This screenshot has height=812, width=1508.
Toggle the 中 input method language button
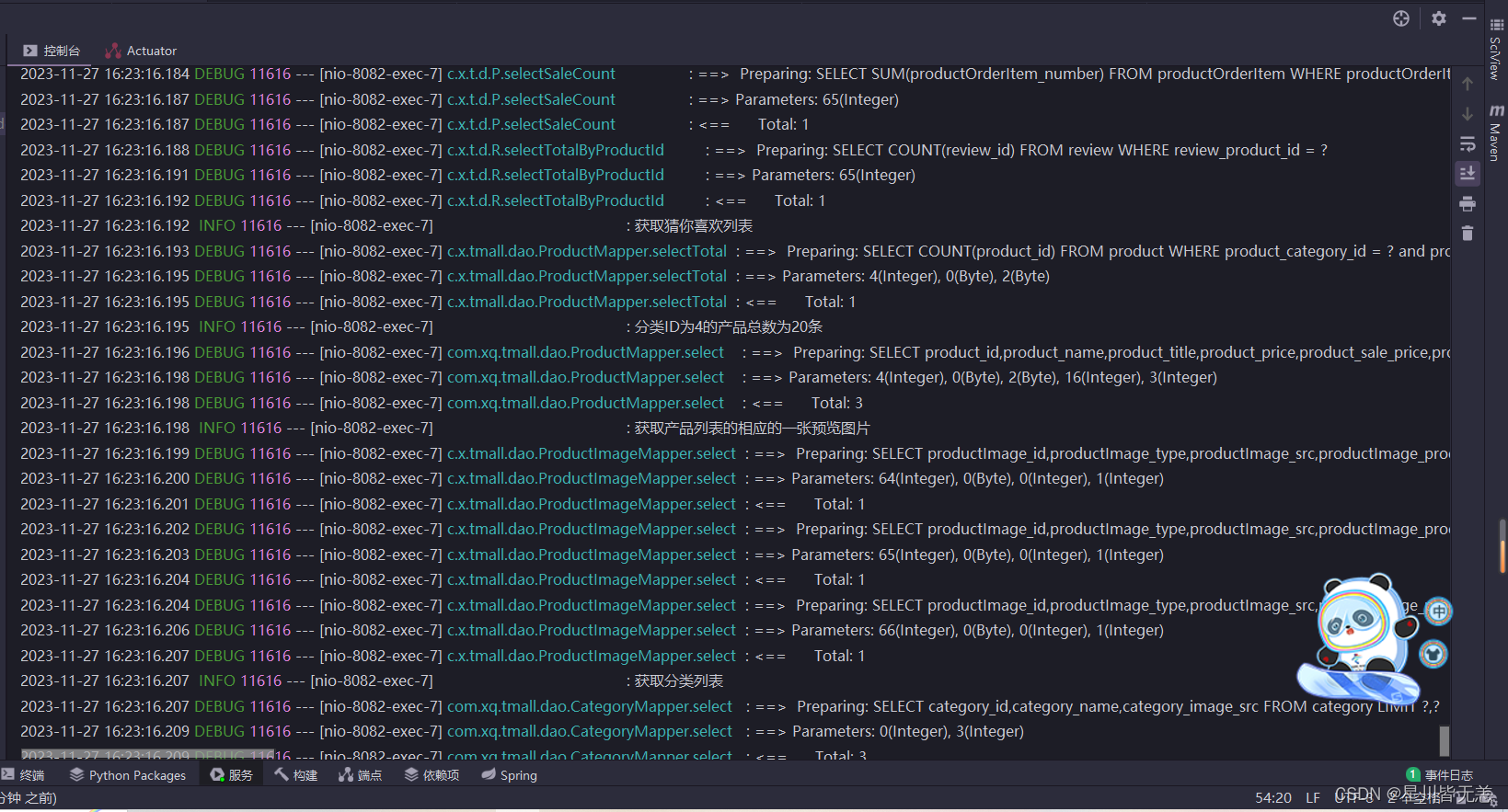[x=1438, y=611]
